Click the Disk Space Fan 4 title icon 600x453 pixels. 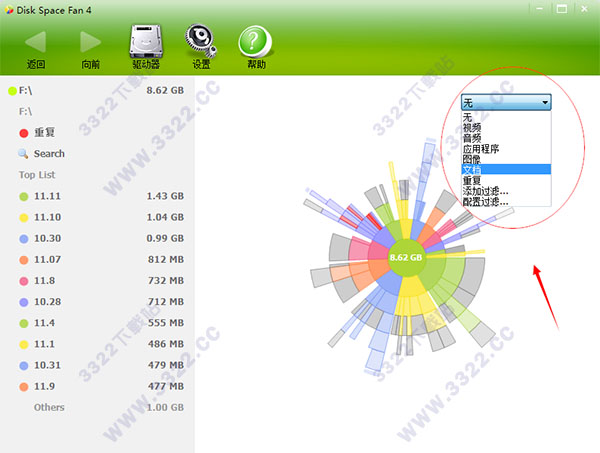pyautogui.click(x=9, y=10)
